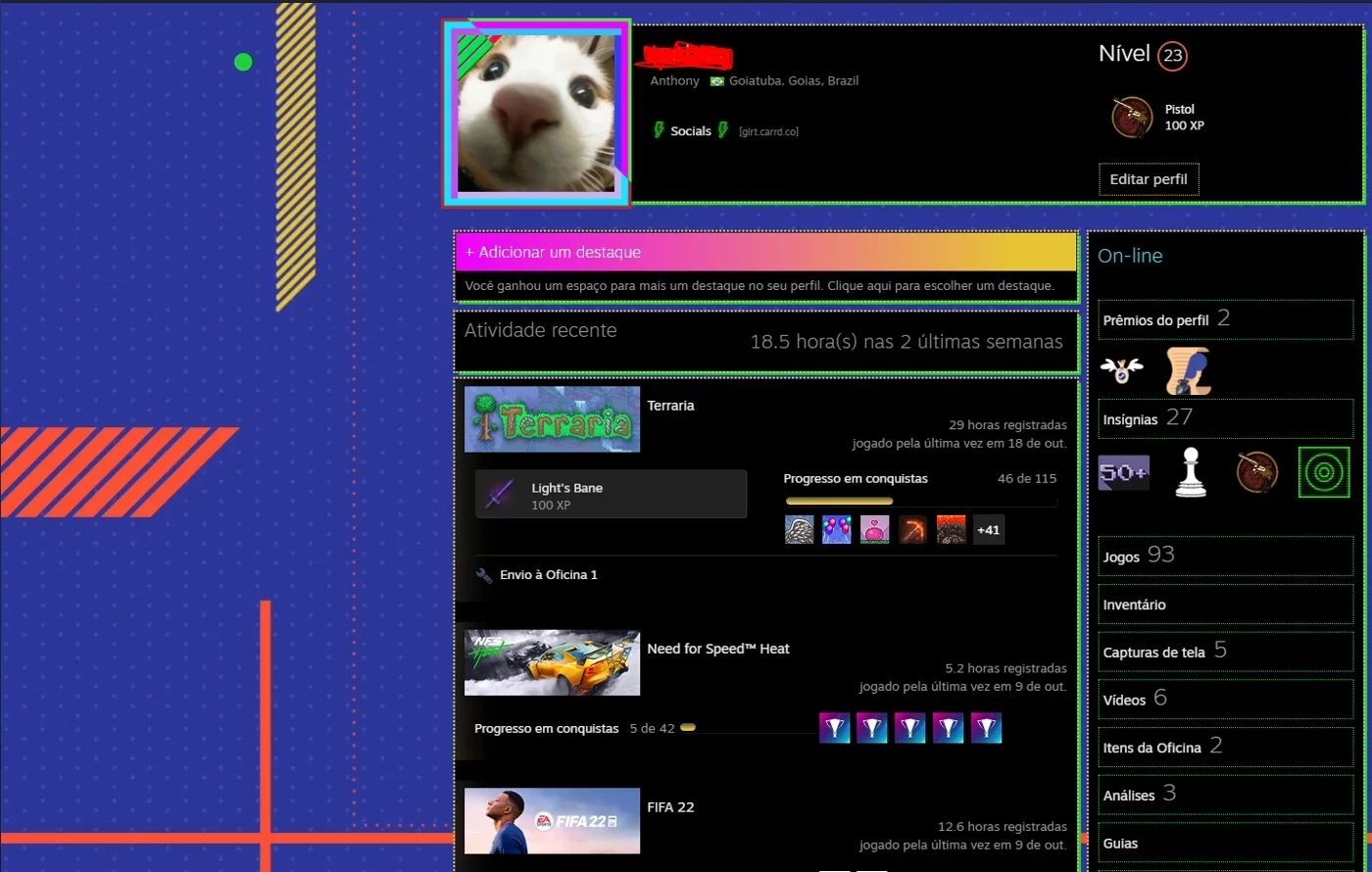Click the cat profile avatar
Image resolution: width=1372 pixels, height=872 pixels.
click(536, 113)
